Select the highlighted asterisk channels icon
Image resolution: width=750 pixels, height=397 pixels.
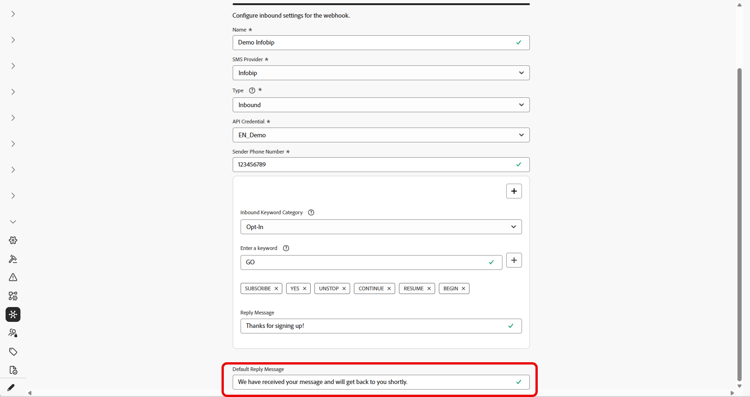[13, 314]
